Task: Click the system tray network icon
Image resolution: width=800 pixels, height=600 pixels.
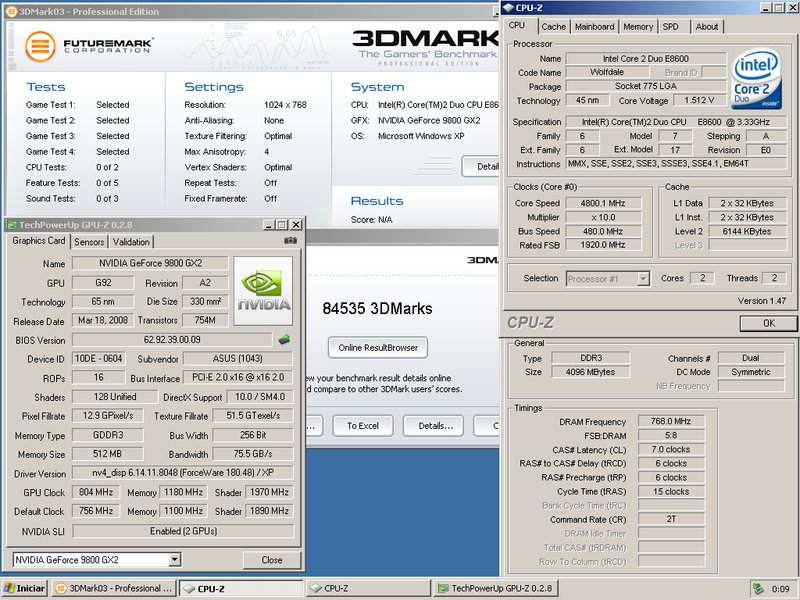Action: 758,588
